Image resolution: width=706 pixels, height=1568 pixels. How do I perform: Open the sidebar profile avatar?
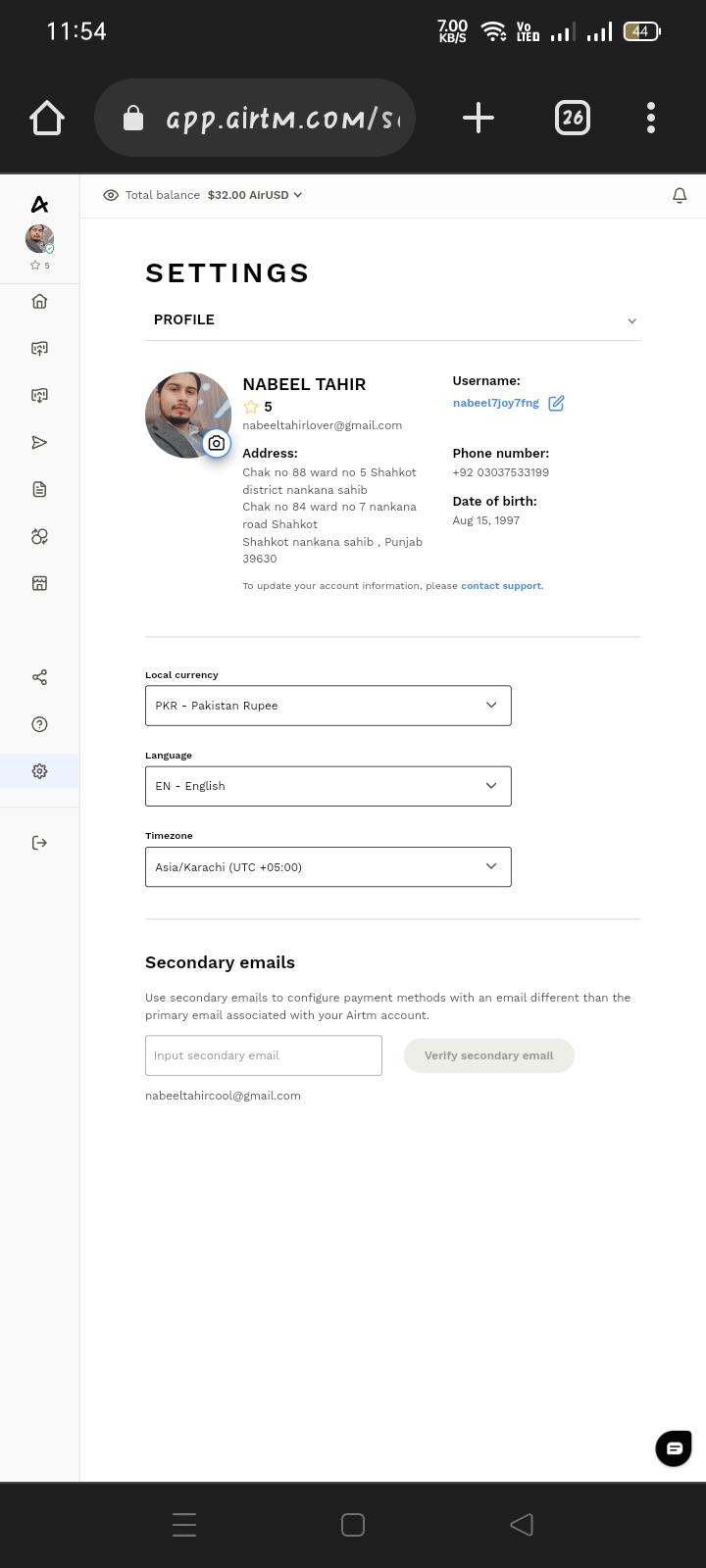pos(39,238)
